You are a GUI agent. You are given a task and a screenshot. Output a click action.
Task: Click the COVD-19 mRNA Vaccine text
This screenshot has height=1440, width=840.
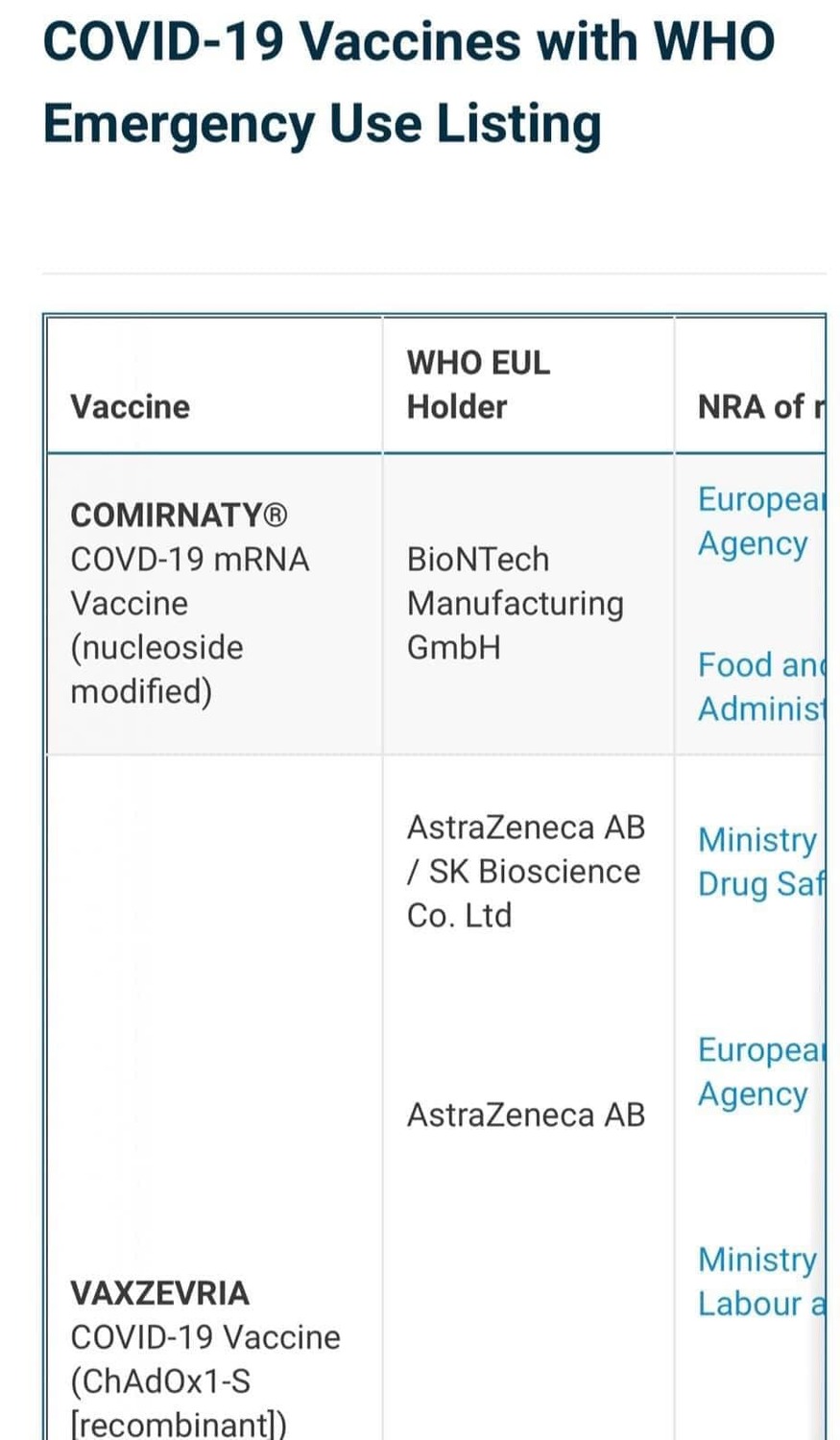(190, 581)
